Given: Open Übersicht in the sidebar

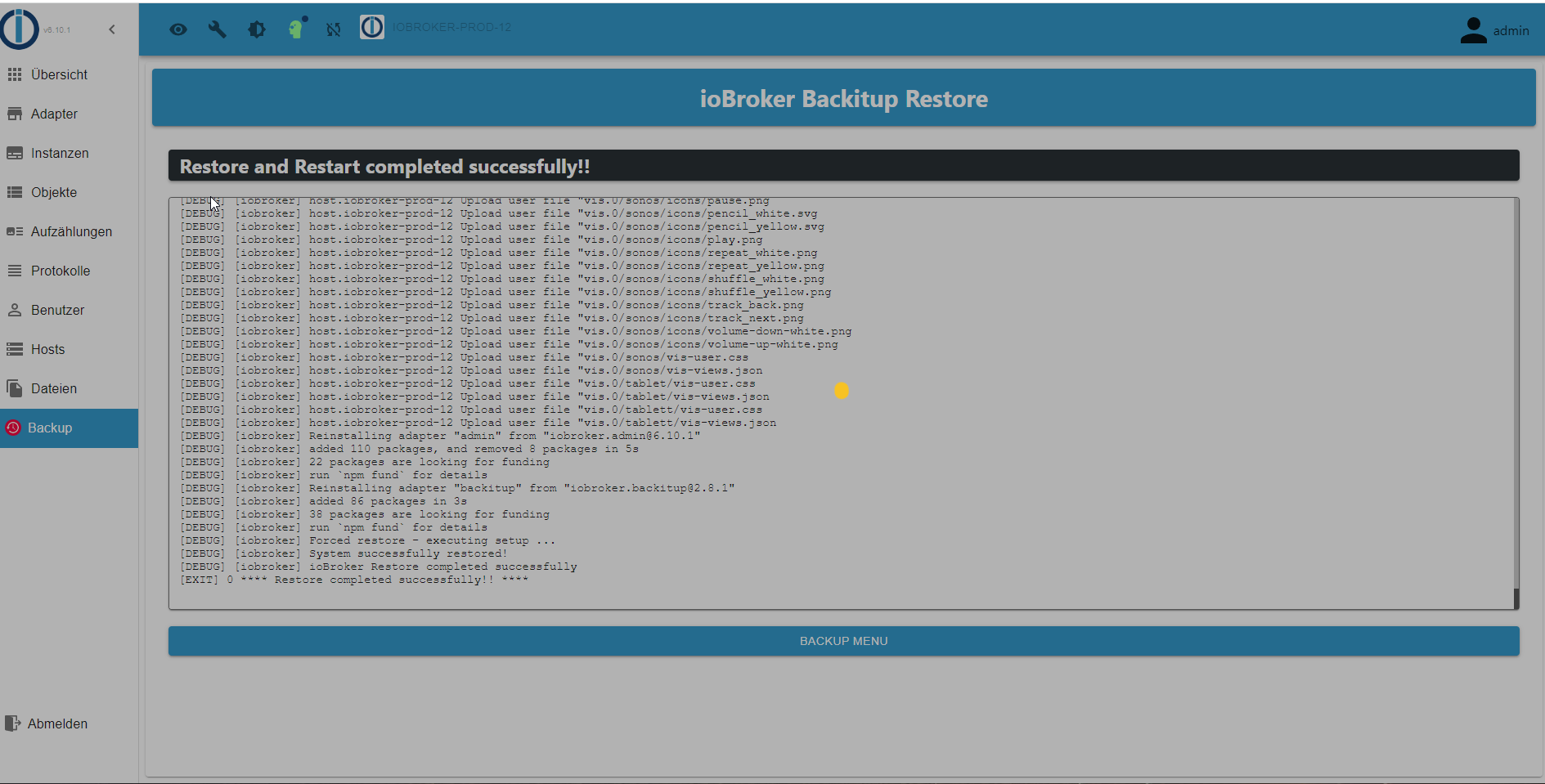Looking at the screenshot, I should click(69, 74).
